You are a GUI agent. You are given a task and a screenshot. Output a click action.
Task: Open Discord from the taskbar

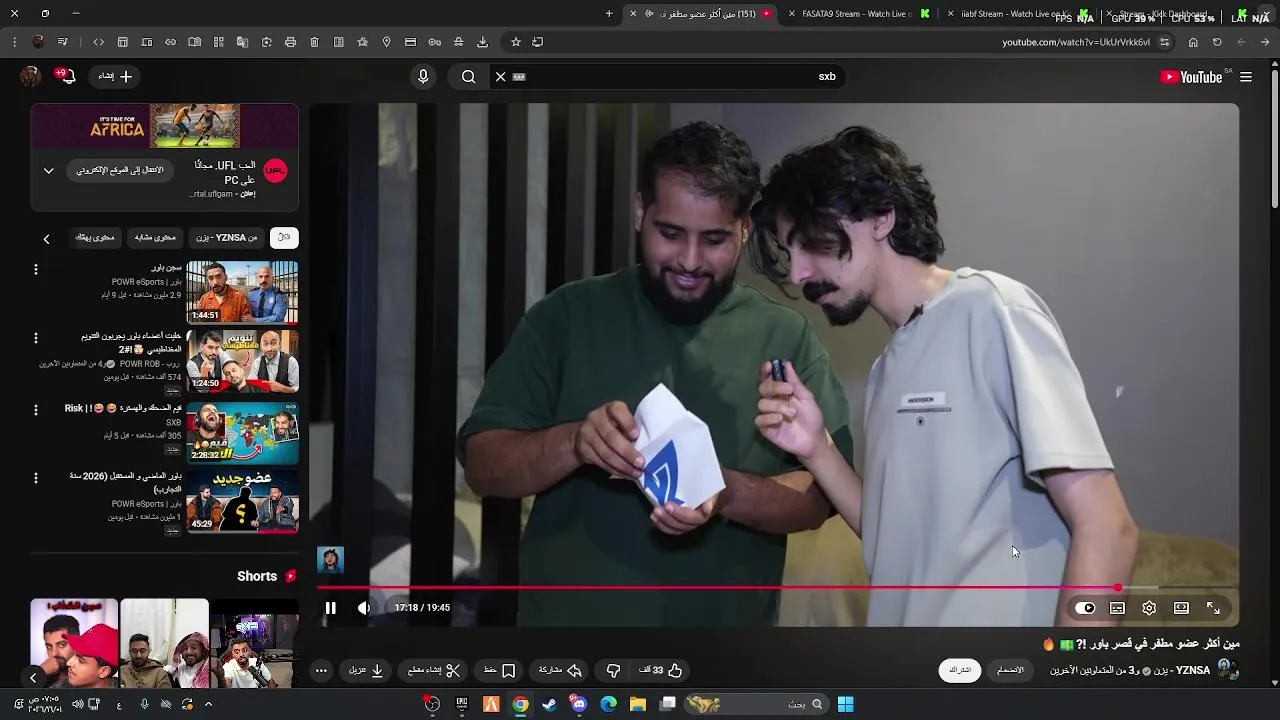(x=579, y=704)
